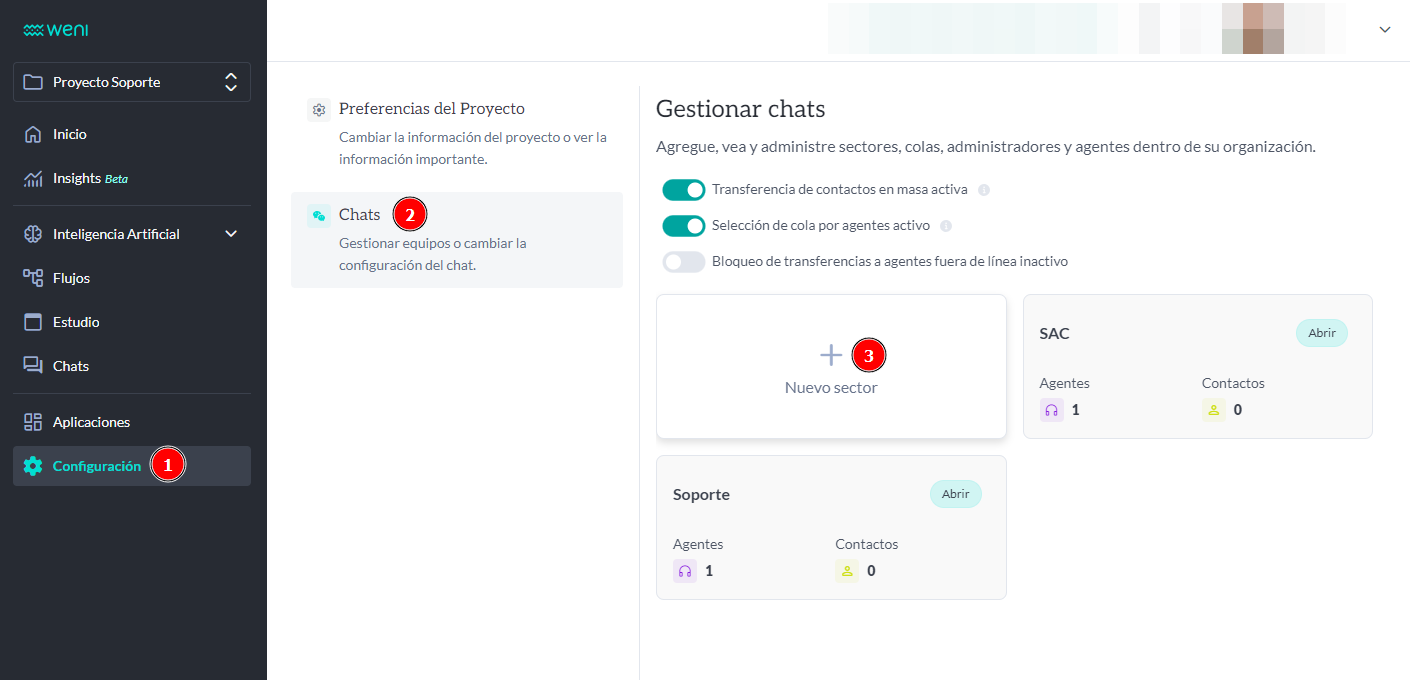Click info icon beside mass transfer setting

[x=984, y=190]
